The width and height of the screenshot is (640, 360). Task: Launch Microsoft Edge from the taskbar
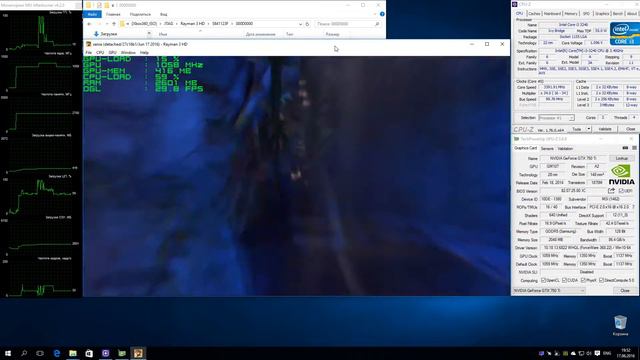coord(57,353)
